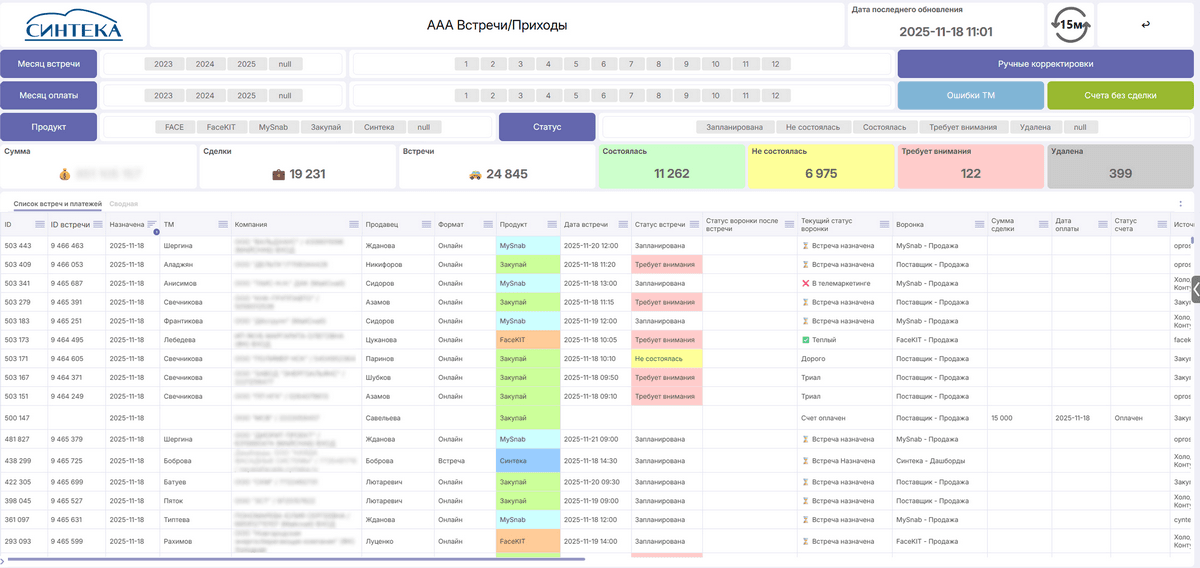Select the Не состоялась status cell
Screen dimensions: 1200x568
(x=666, y=358)
